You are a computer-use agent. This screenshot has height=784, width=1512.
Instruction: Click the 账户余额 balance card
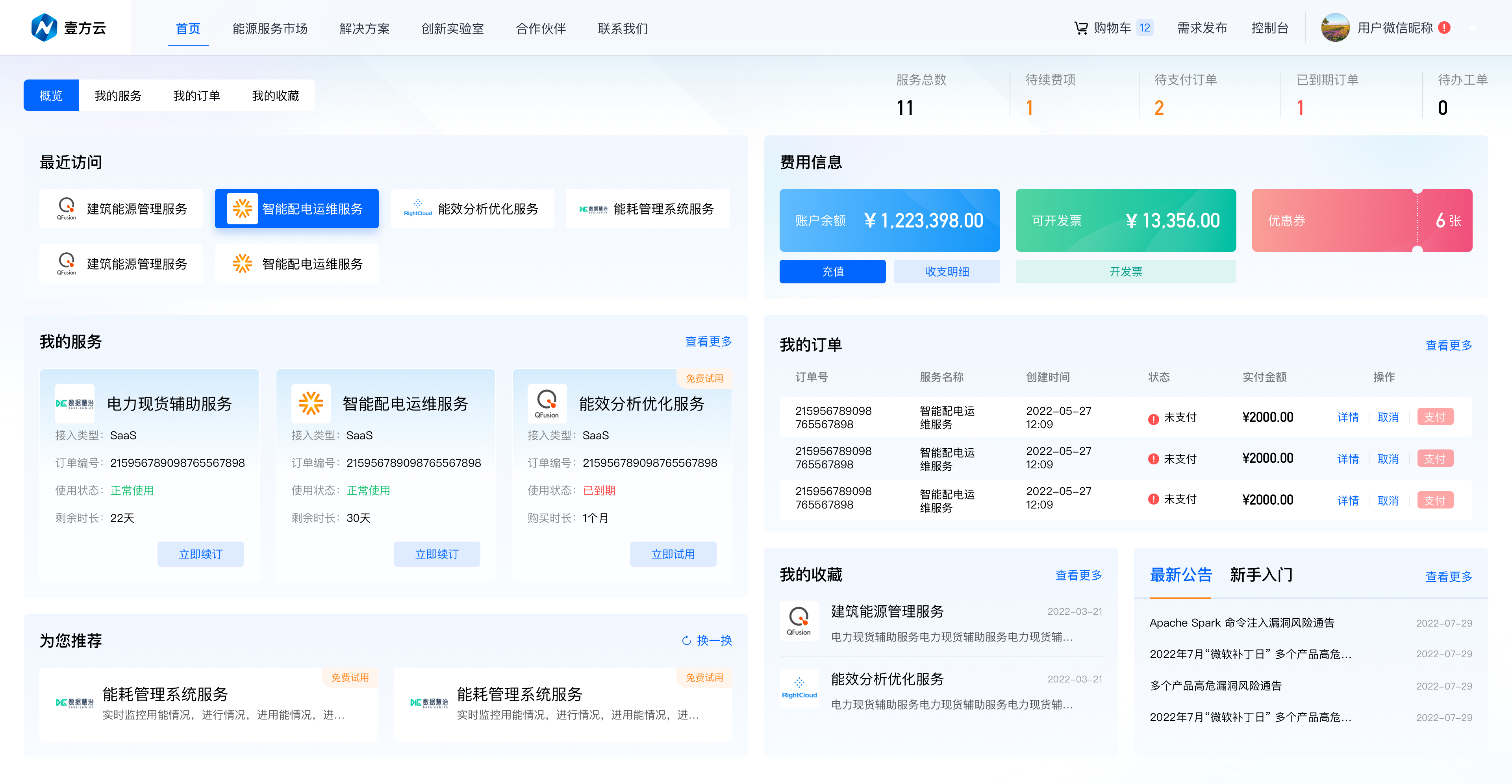[889, 220]
